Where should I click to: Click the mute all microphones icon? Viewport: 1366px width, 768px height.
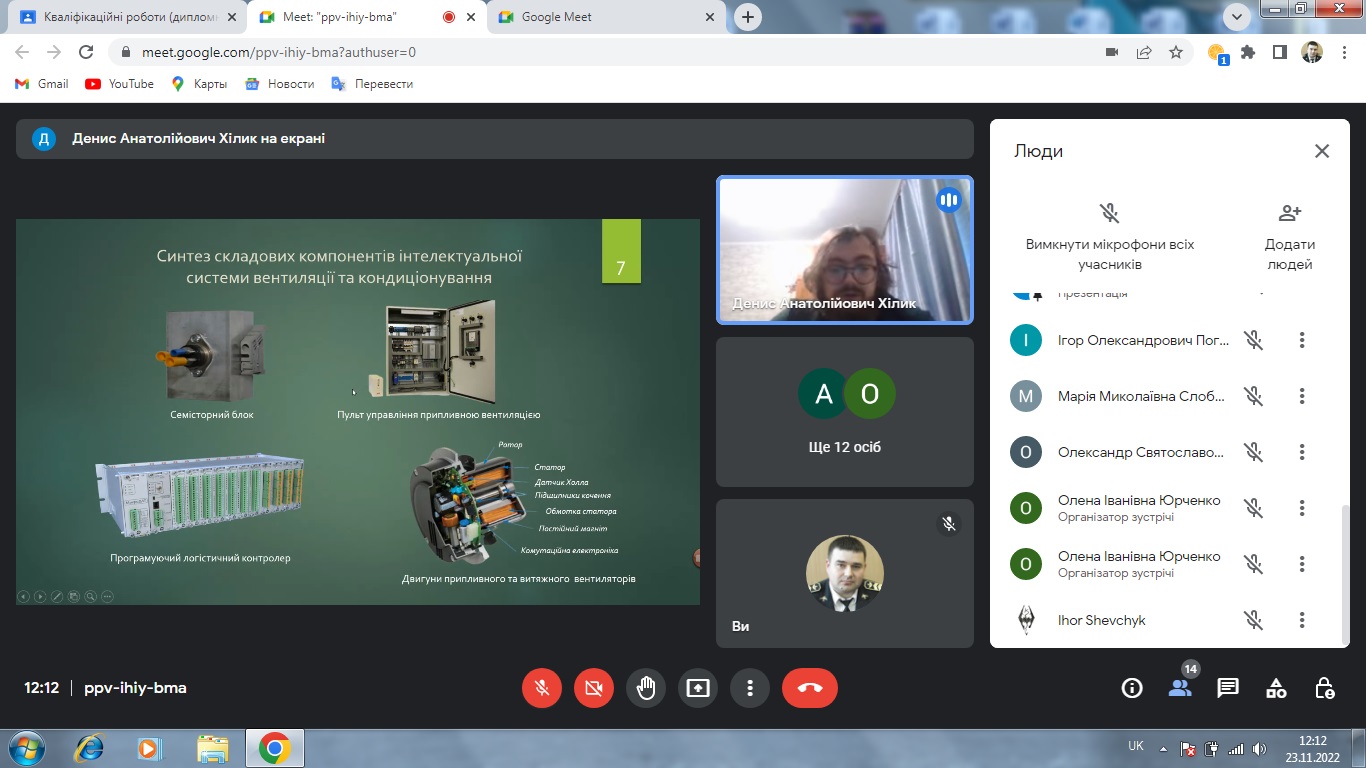pos(1109,212)
